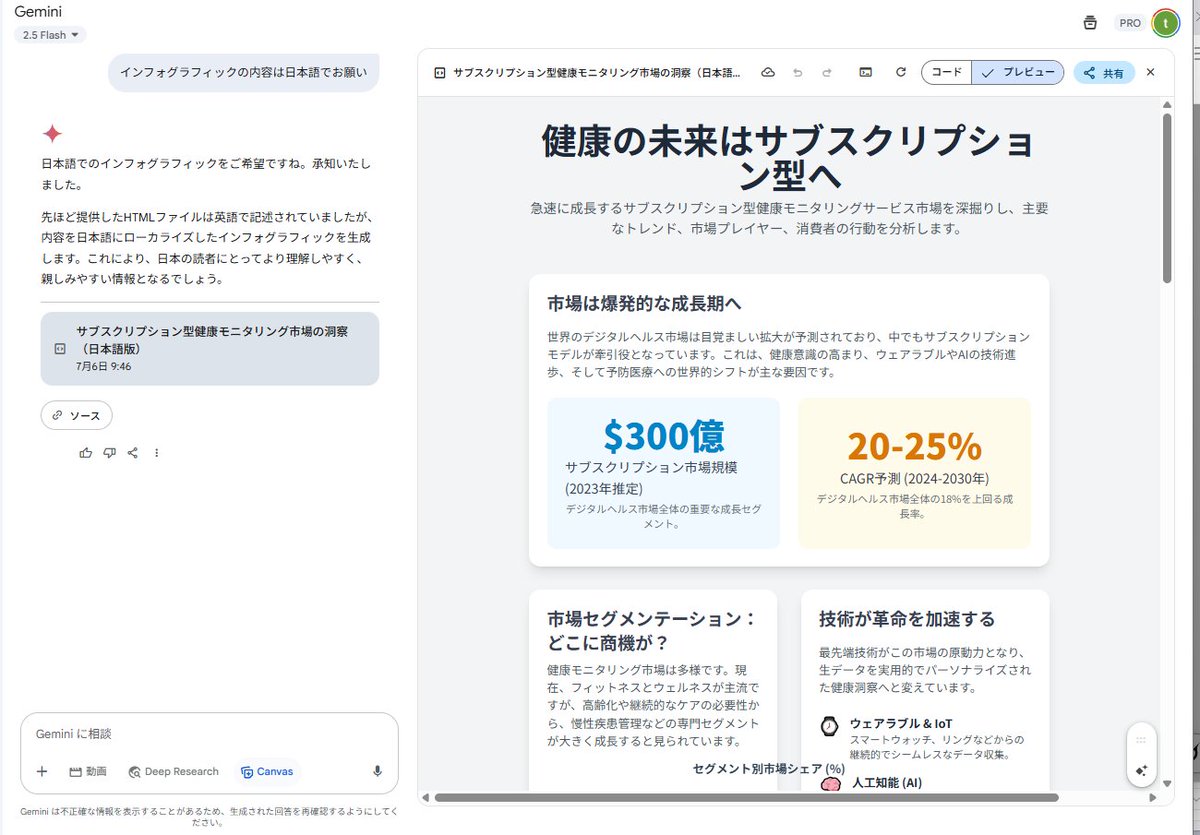Open the response more options menu
The image size is (1200, 835).
157,453
